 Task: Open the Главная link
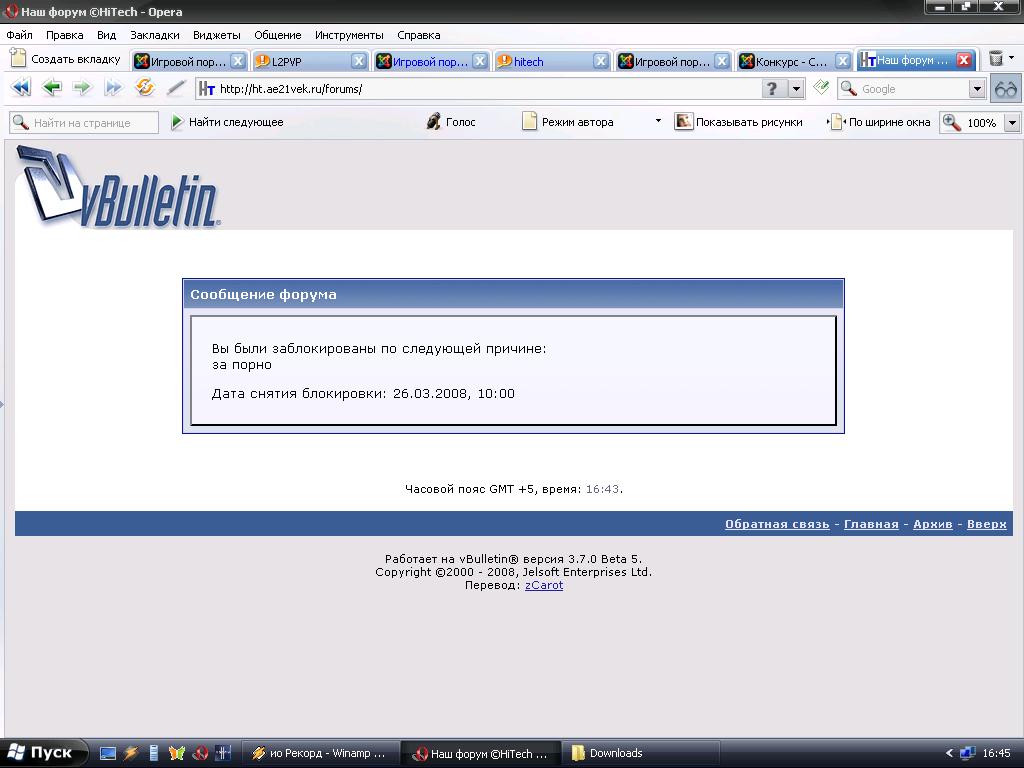pos(871,524)
